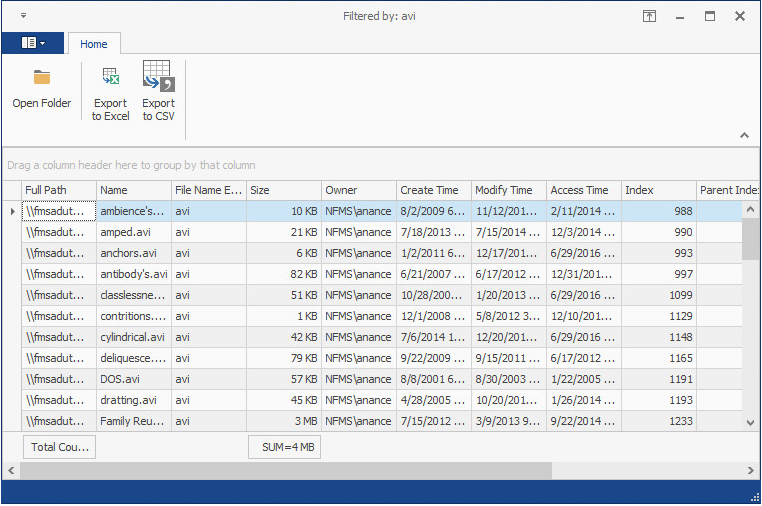
Task: Sort by the Full Path column header
Action: point(59,190)
